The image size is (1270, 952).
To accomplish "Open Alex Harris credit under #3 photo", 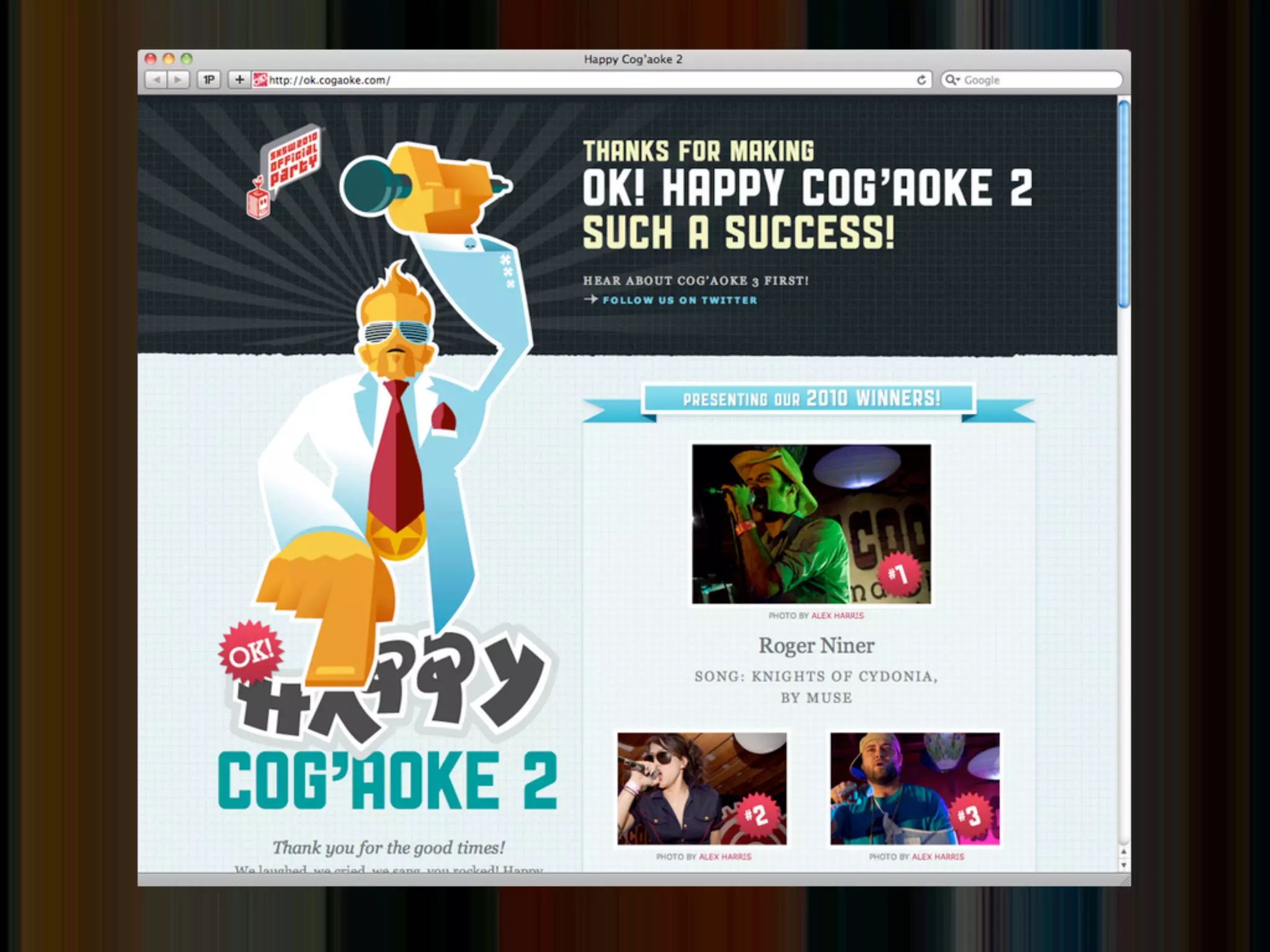I will pos(938,857).
